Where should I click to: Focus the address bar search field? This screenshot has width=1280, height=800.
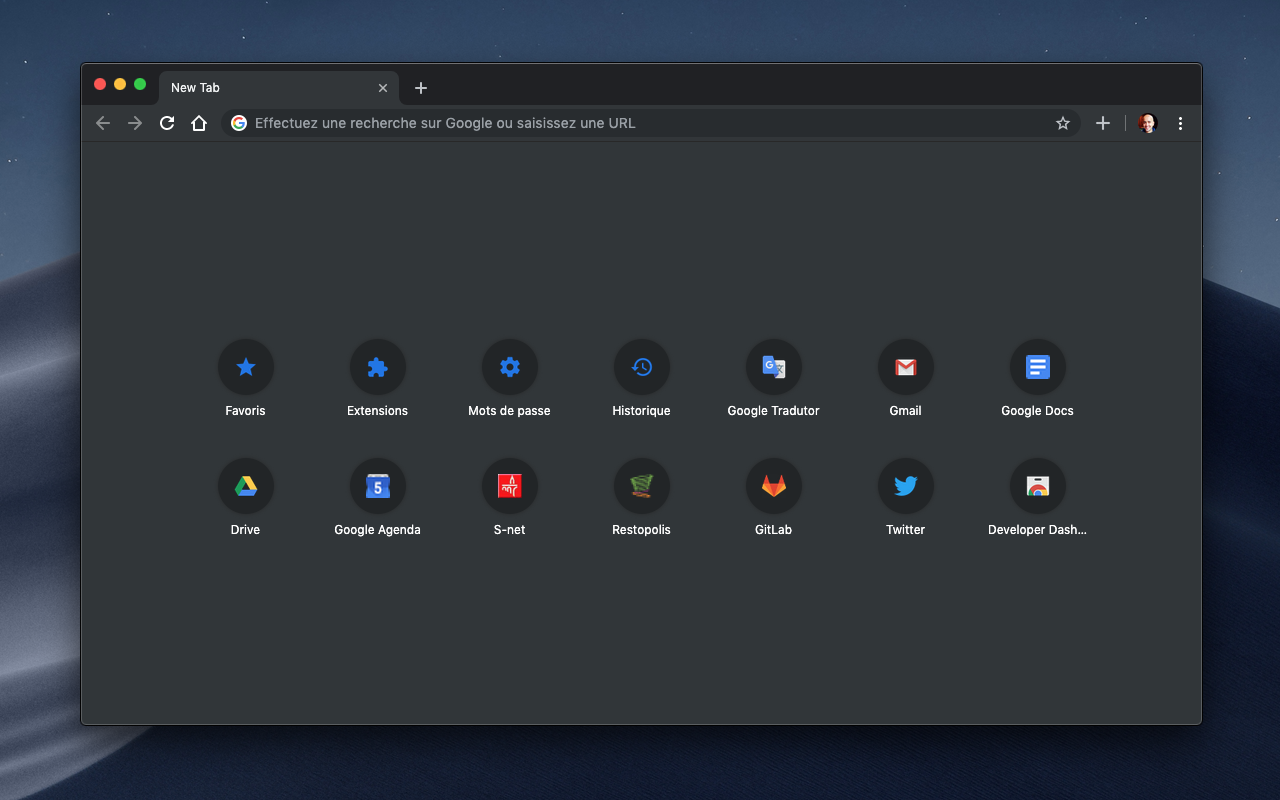point(650,123)
